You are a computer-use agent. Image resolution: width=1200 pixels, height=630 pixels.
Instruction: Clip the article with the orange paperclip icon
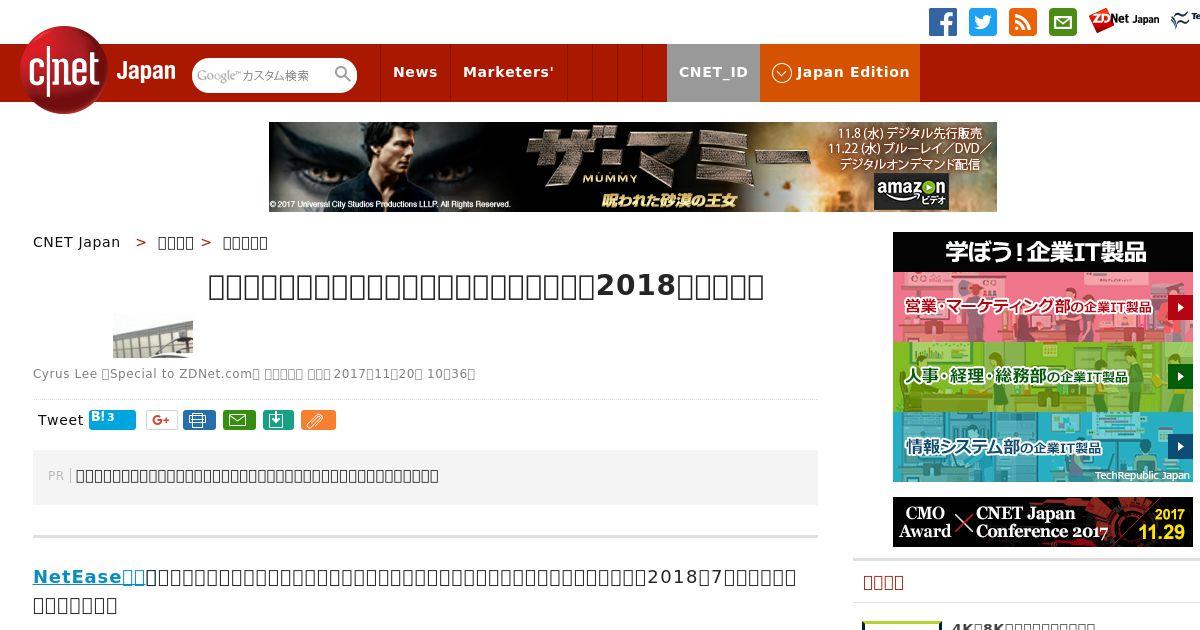click(x=318, y=420)
